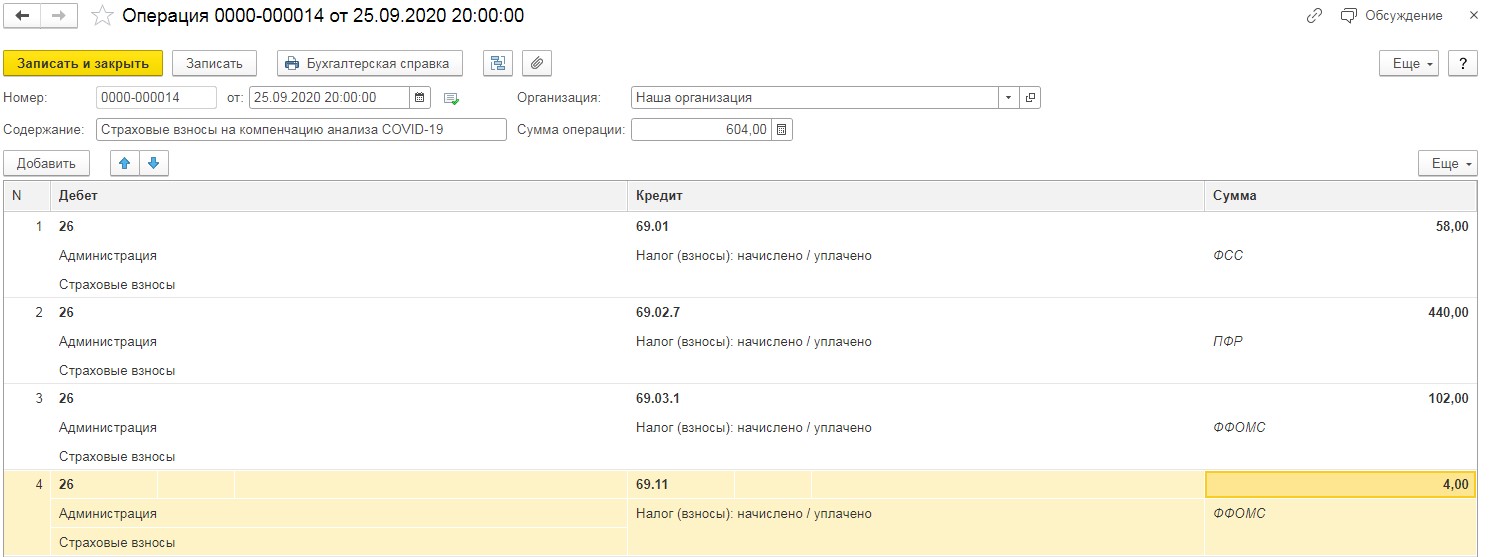Open the structure of subordination icon
Viewport: 1492px width, 557px height.
[497, 63]
